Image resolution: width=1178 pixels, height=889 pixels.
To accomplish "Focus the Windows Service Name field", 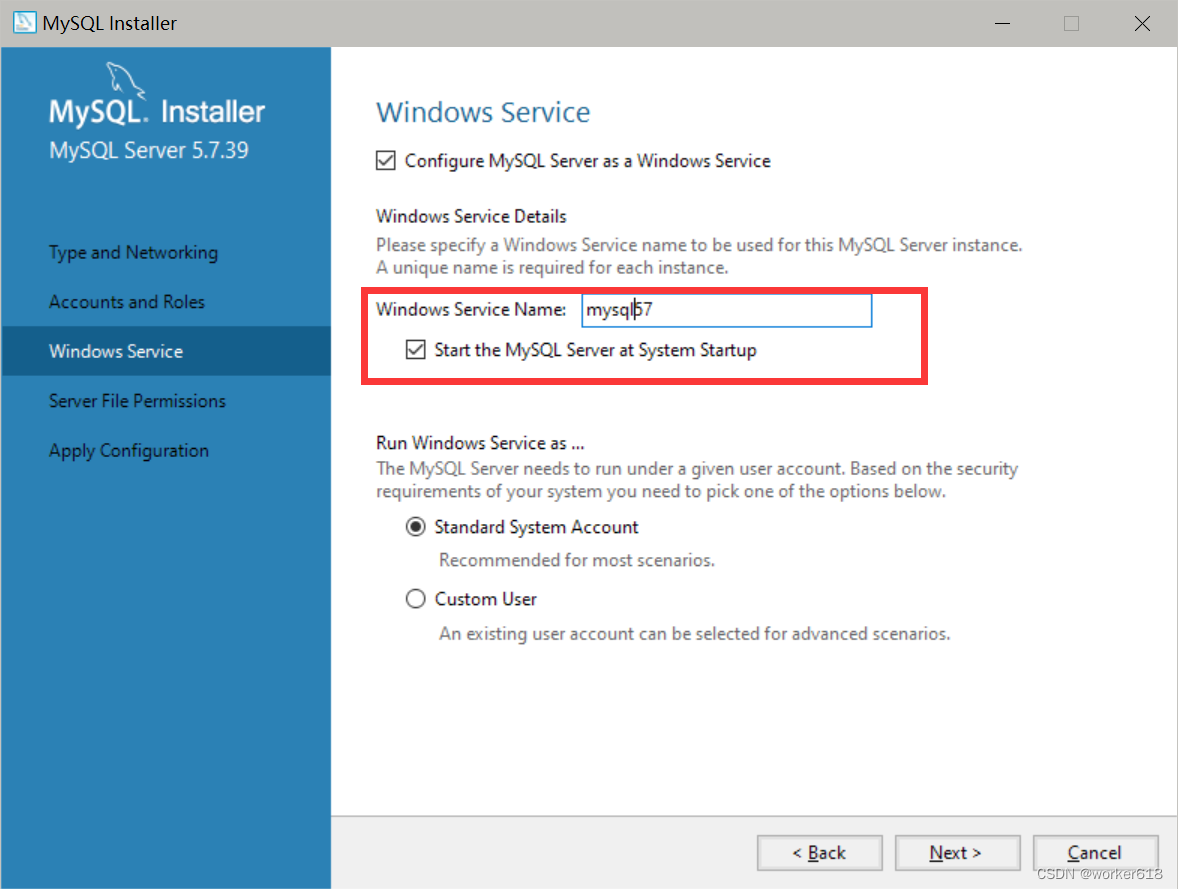I will coord(726,310).
